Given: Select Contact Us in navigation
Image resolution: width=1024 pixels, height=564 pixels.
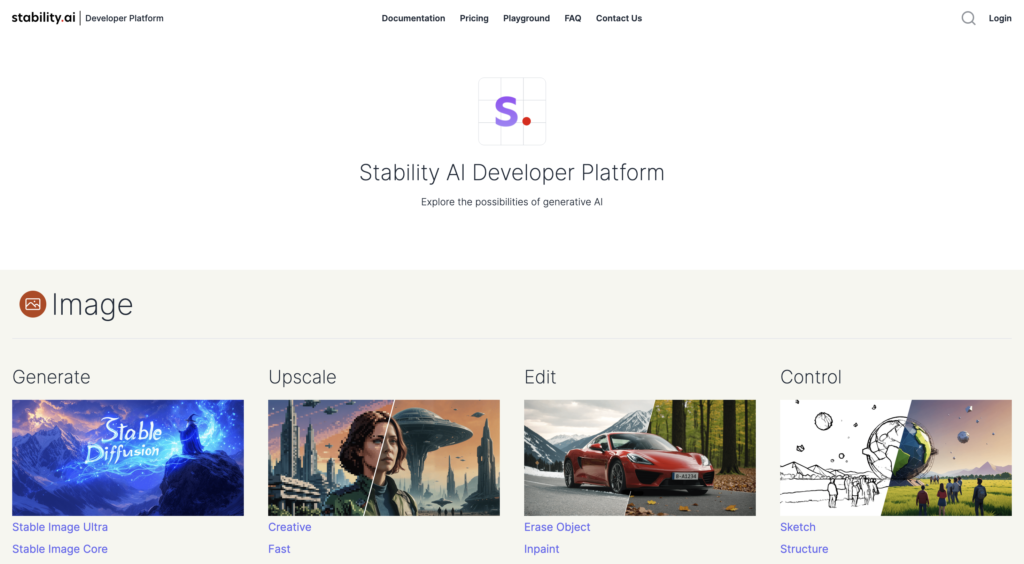Looking at the screenshot, I should [x=619, y=18].
